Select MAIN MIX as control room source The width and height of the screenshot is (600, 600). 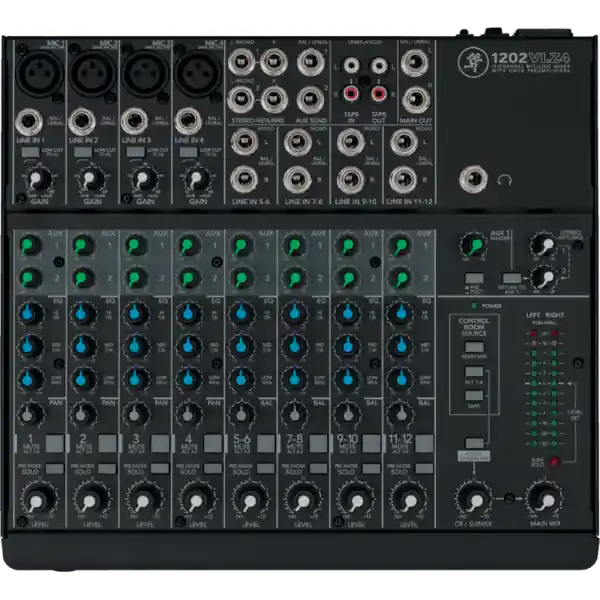coord(474,347)
